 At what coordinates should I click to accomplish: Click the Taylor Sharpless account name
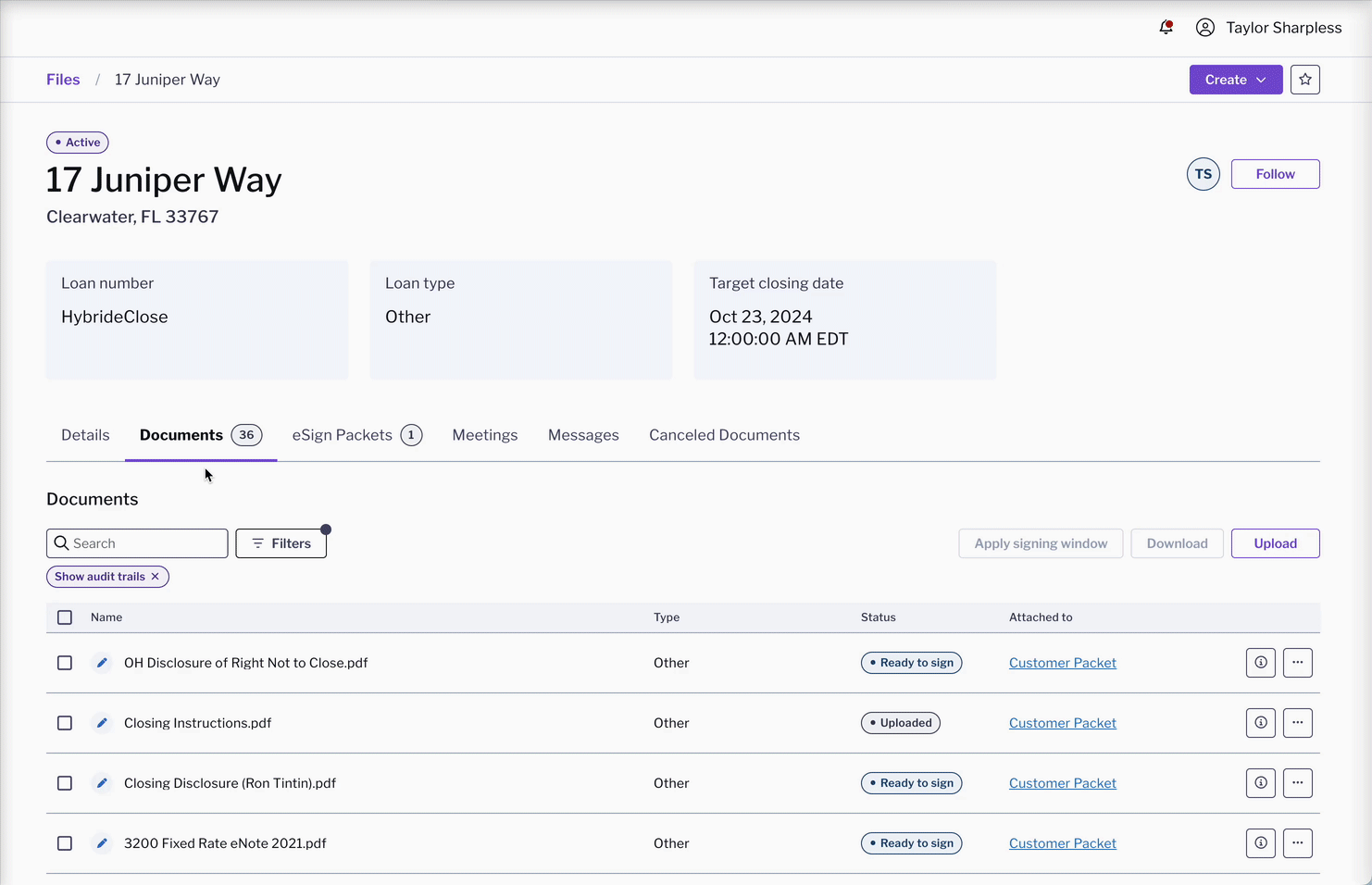[x=1284, y=28]
